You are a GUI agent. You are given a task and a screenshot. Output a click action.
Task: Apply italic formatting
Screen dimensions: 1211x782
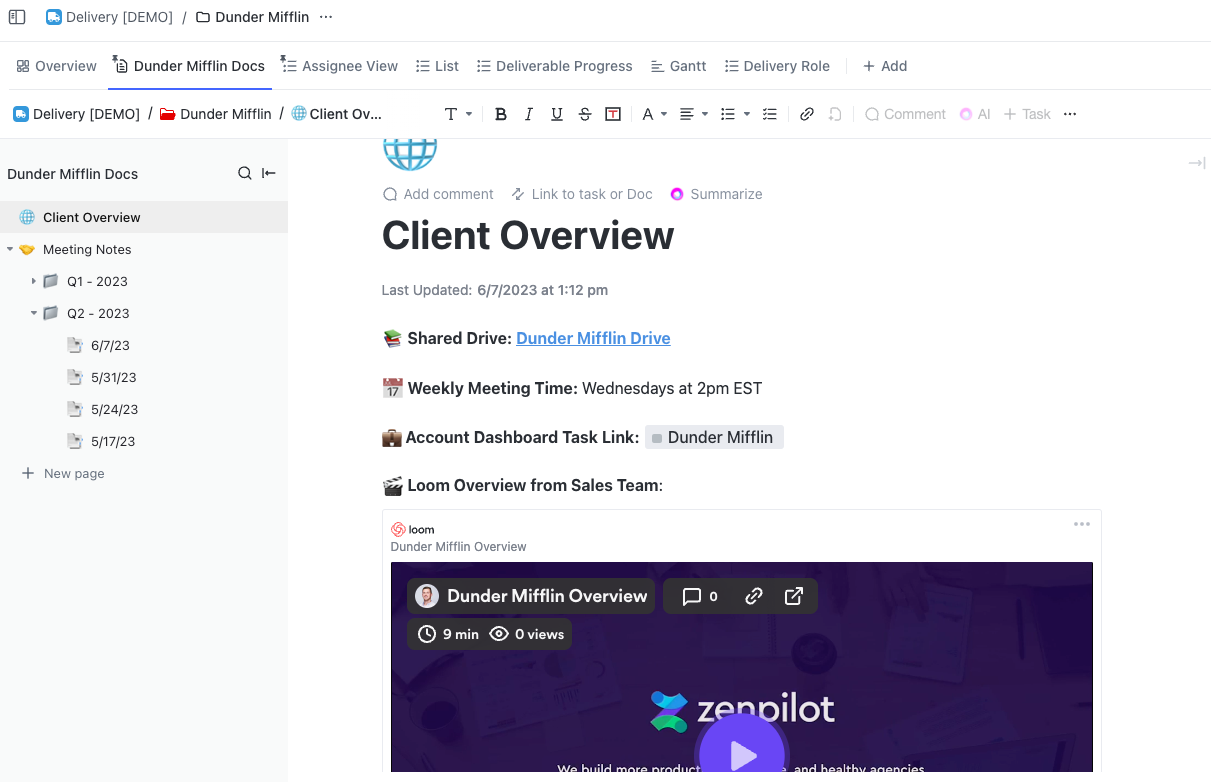529,114
